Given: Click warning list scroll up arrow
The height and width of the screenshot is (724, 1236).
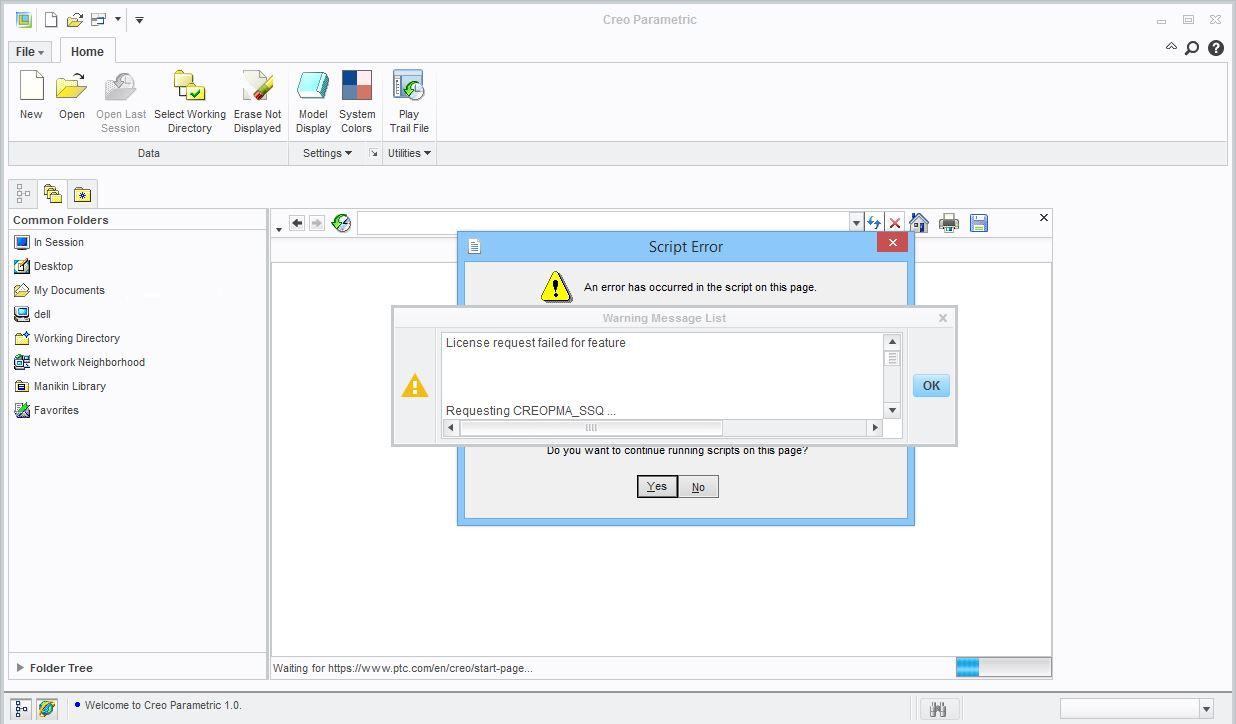Looking at the screenshot, I should (x=893, y=342).
